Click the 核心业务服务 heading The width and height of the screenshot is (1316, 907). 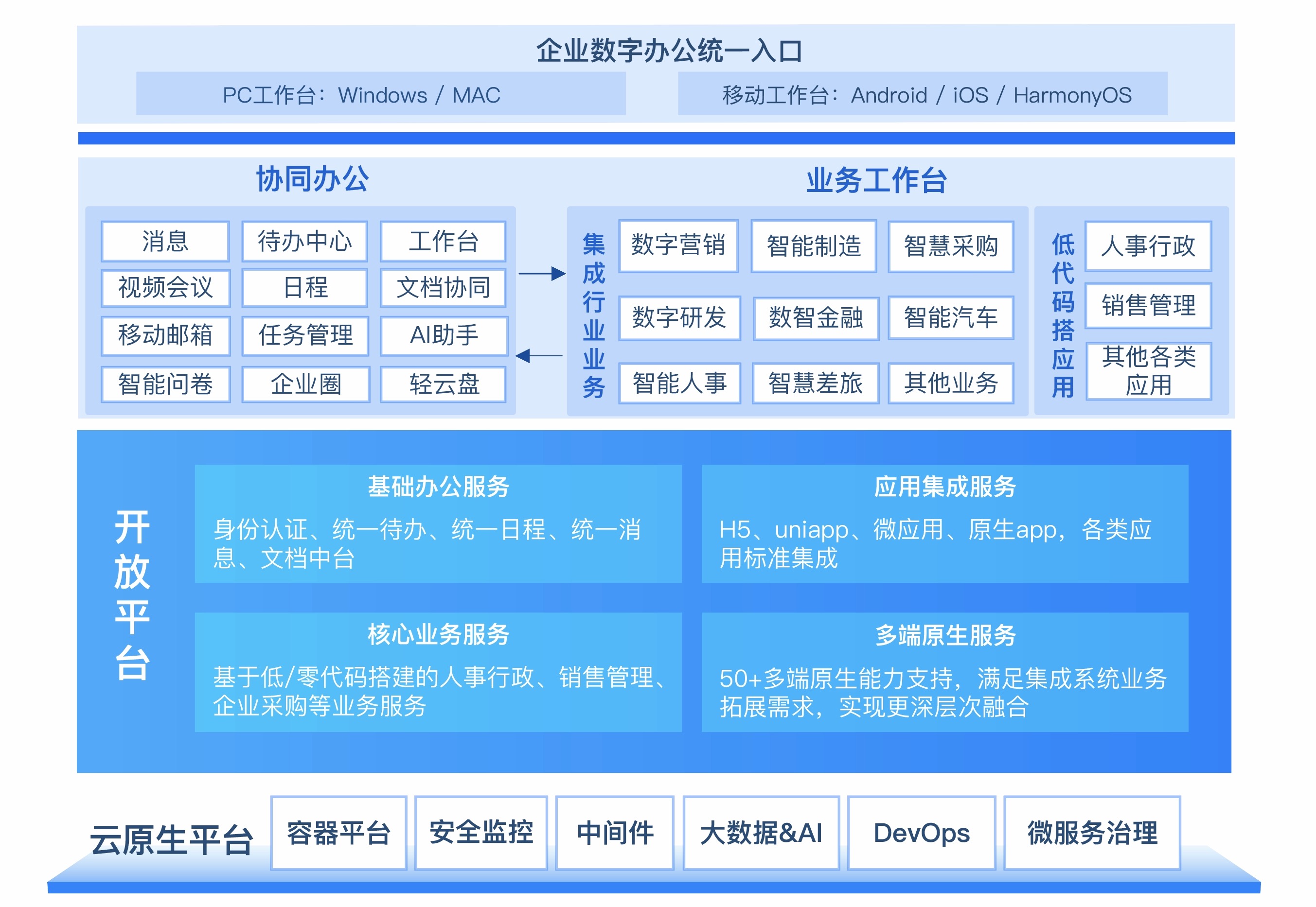coord(438,634)
